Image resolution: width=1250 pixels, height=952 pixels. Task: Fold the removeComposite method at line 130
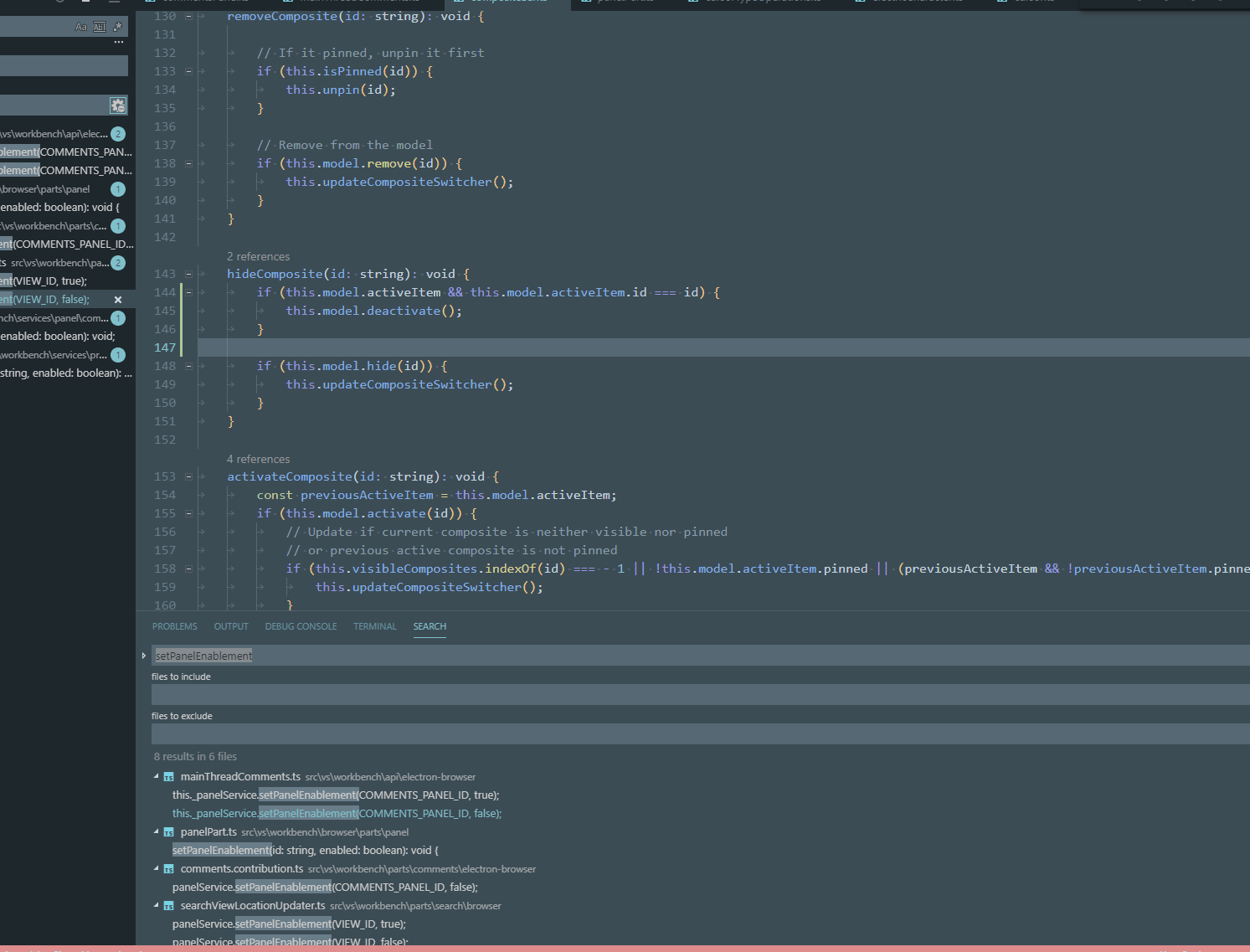tap(188, 16)
